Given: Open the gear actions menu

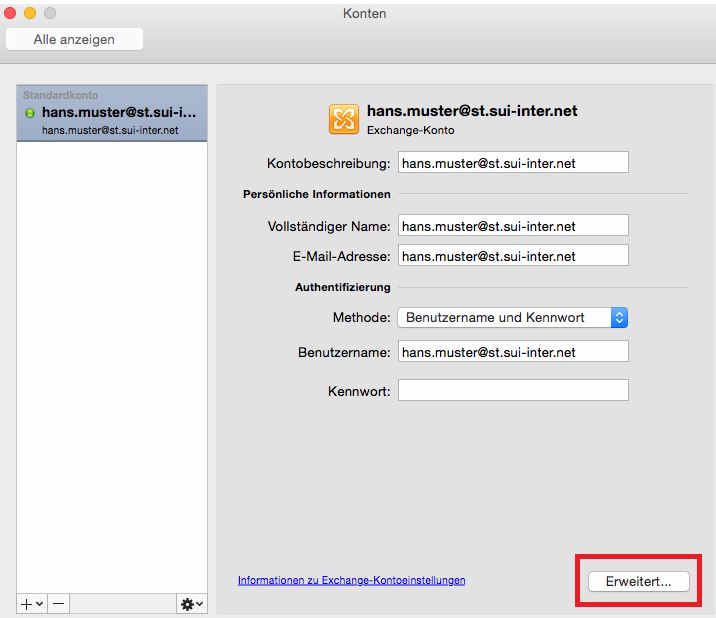Looking at the screenshot, I should click(185, 604).
